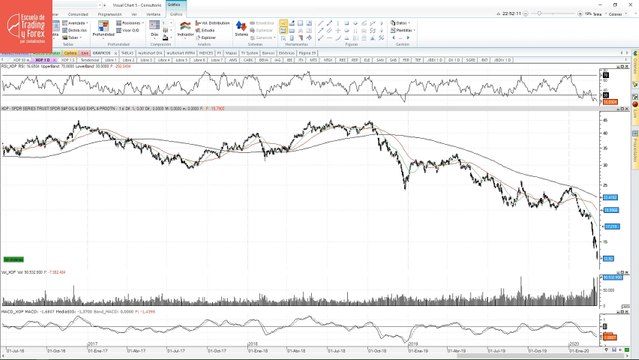This screenshot has height=360, width=639.
Task: Go to previous item in Gestión
Action: 394,38
